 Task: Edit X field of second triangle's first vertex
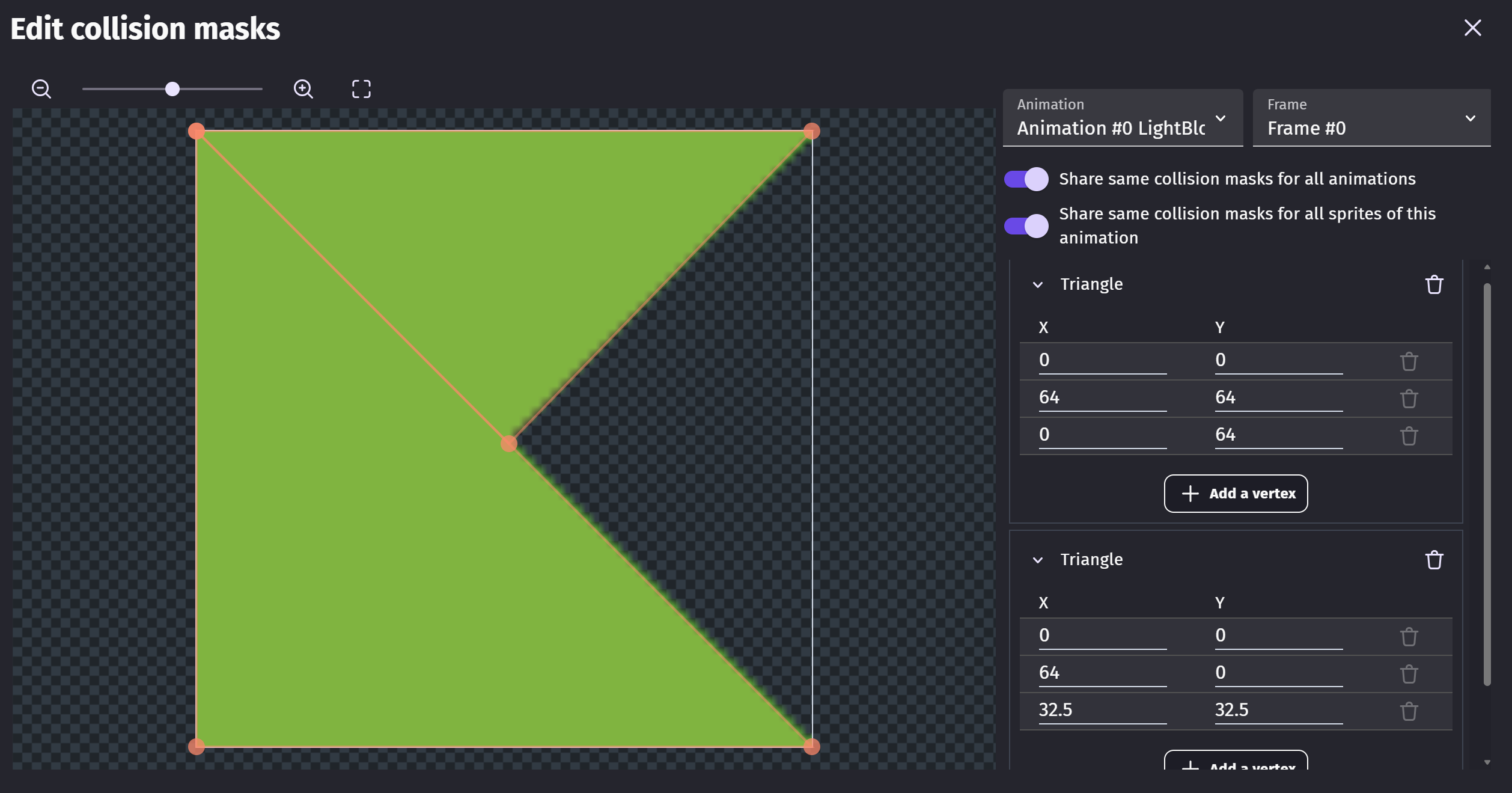[x=1103, y=635]
